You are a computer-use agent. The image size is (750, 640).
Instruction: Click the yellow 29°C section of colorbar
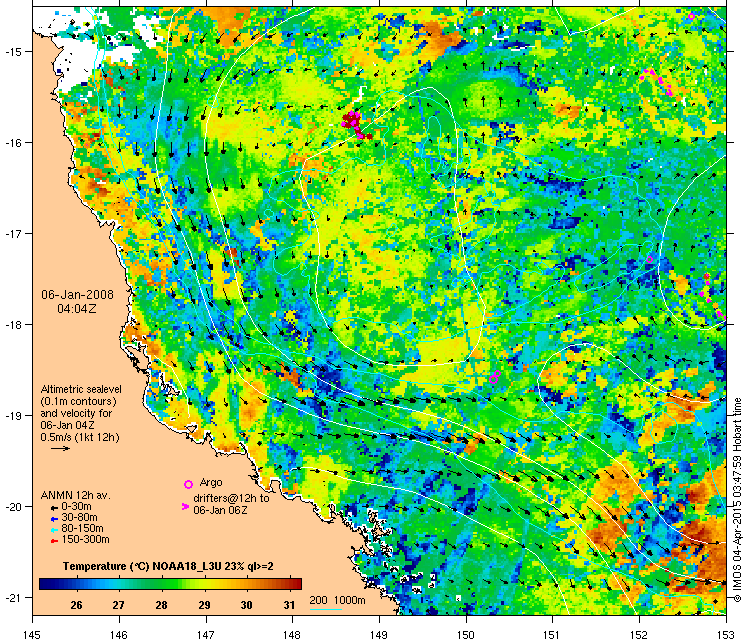click(204, 584)
